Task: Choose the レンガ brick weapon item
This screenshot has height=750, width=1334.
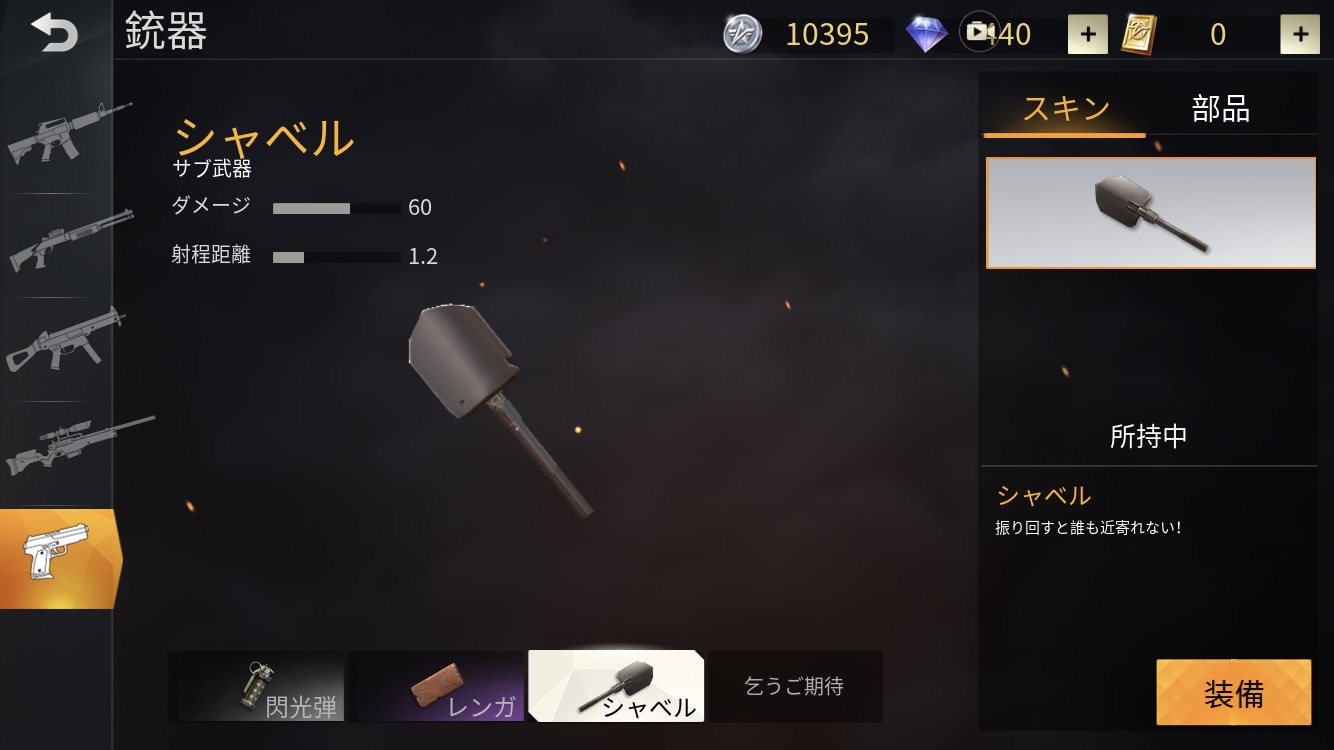Action: click(x=437, y=687)
